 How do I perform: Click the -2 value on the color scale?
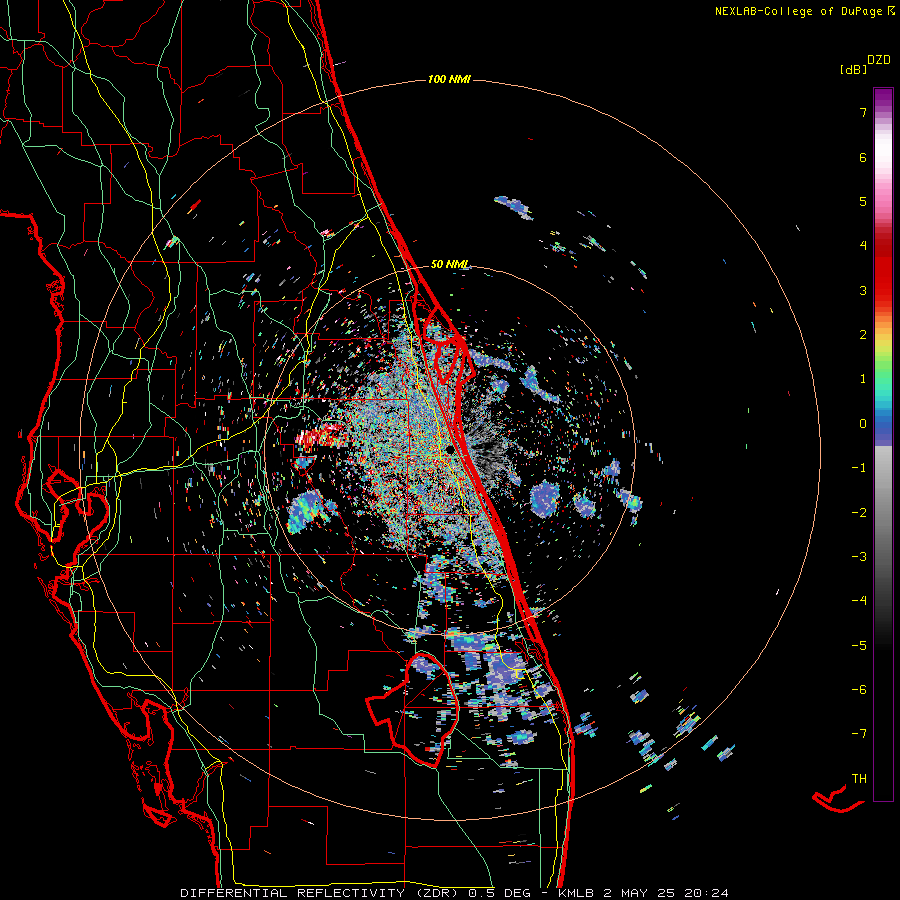click(x=859, y=513)
